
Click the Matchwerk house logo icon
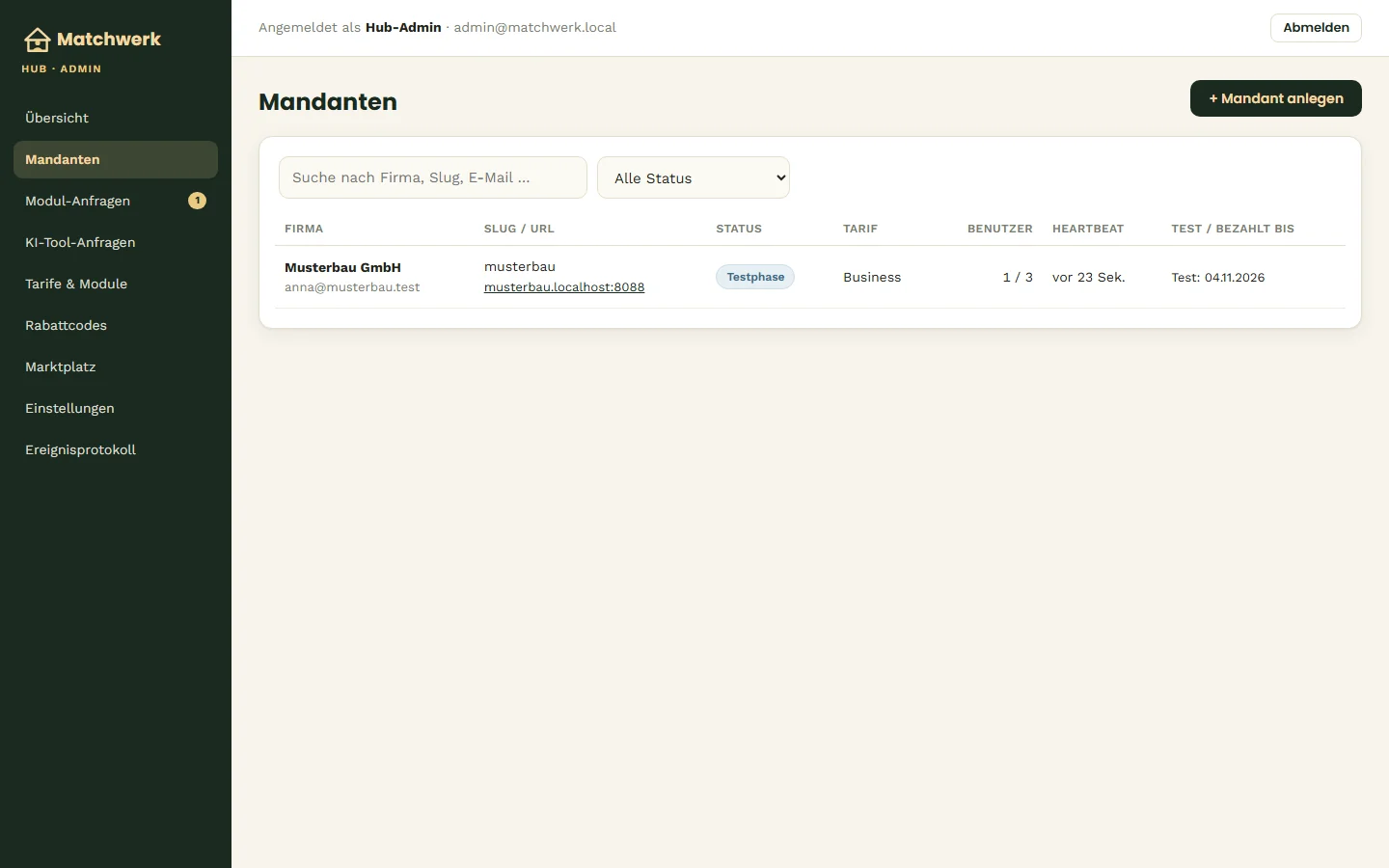pyautogui.click(x=37, y=40)
